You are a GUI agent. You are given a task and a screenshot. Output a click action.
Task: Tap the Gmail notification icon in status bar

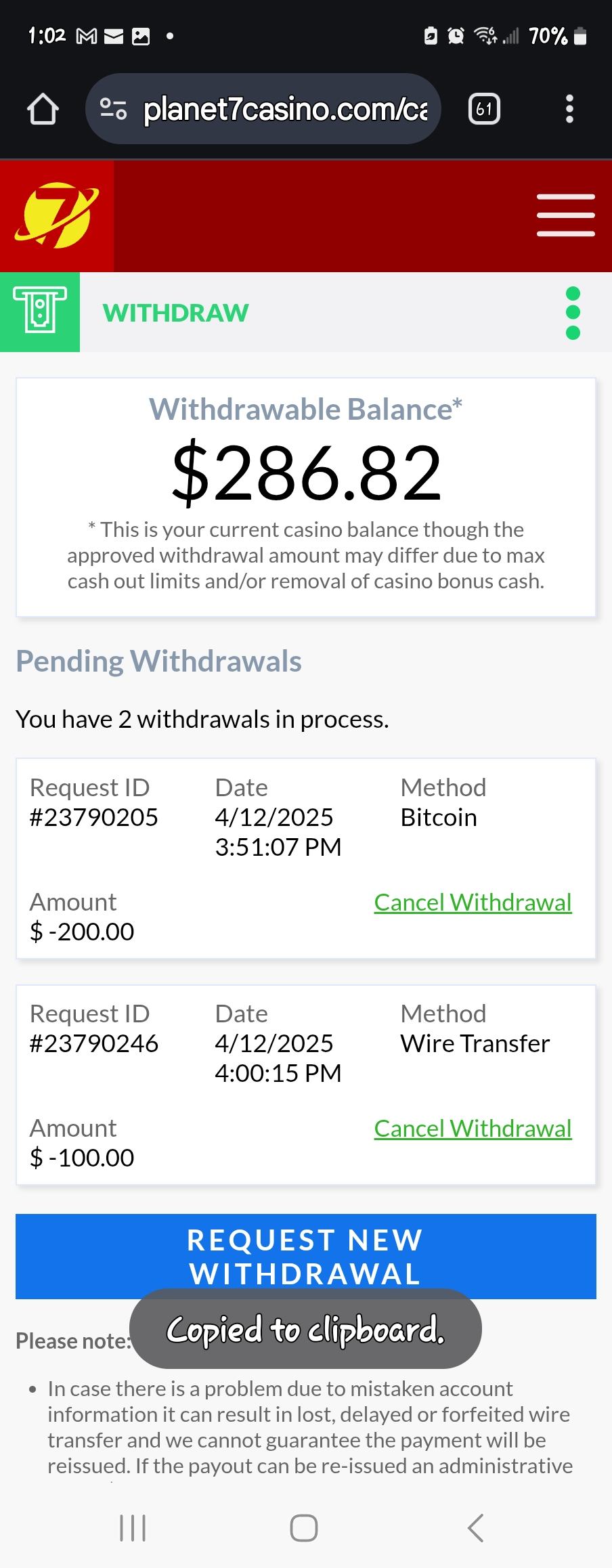(x=86, y=36)
